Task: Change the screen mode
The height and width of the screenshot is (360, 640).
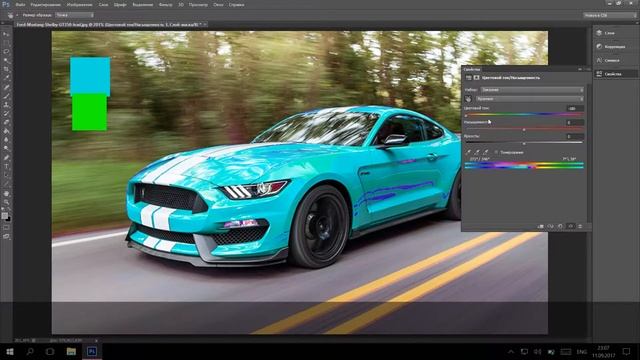Action: click(x=6, y=236)
